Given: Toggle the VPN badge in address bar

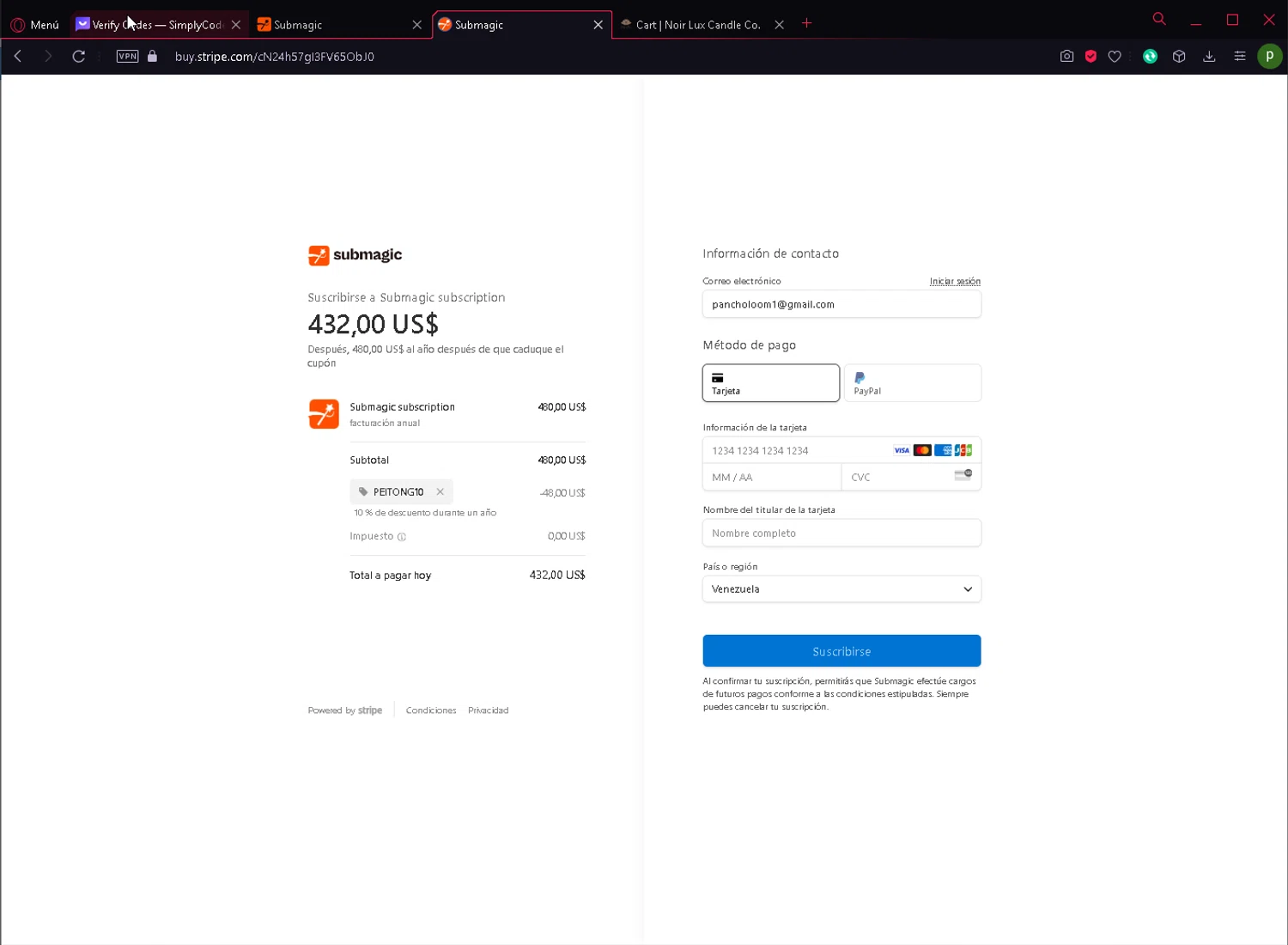Looking at the screenshot, I should [127, 56].
